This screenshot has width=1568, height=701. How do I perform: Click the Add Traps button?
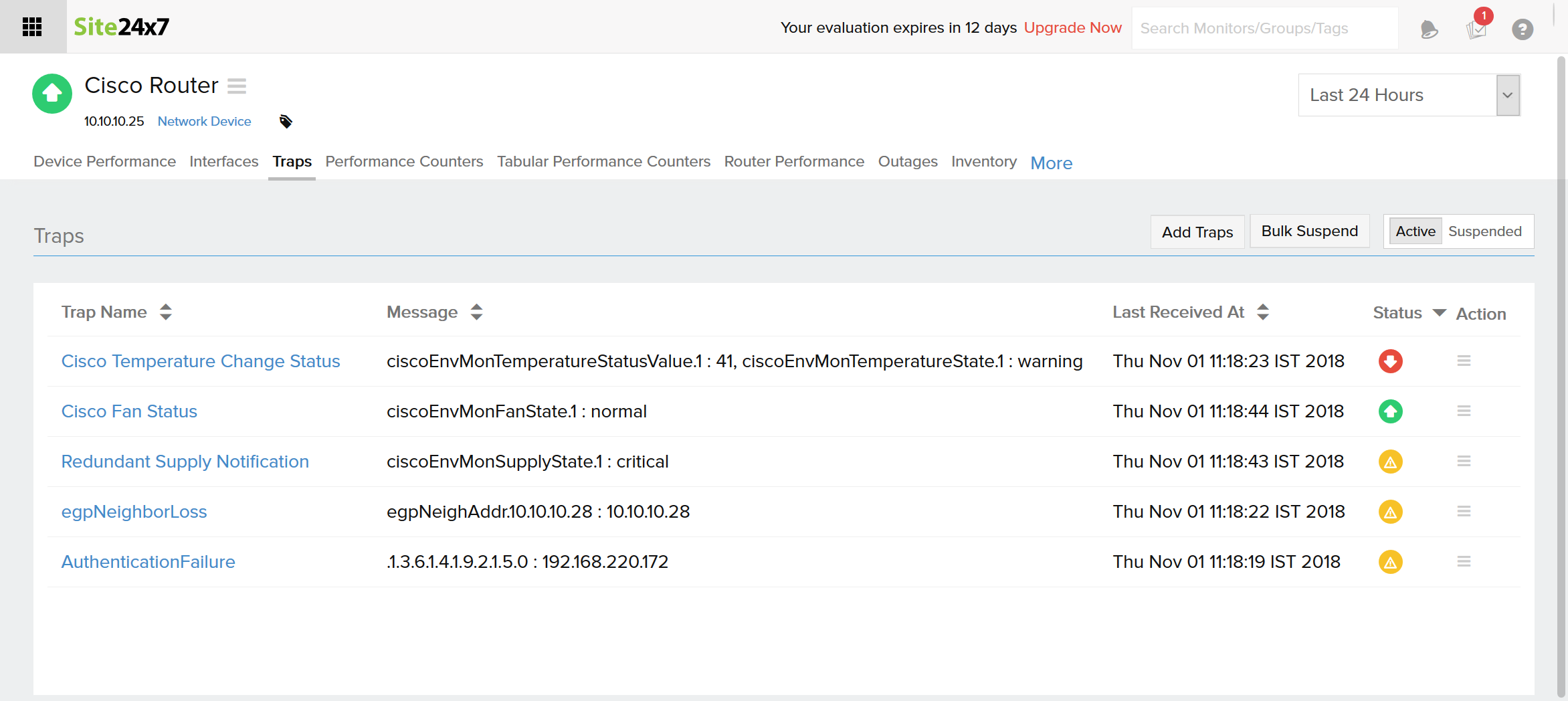click(1197, 231)
